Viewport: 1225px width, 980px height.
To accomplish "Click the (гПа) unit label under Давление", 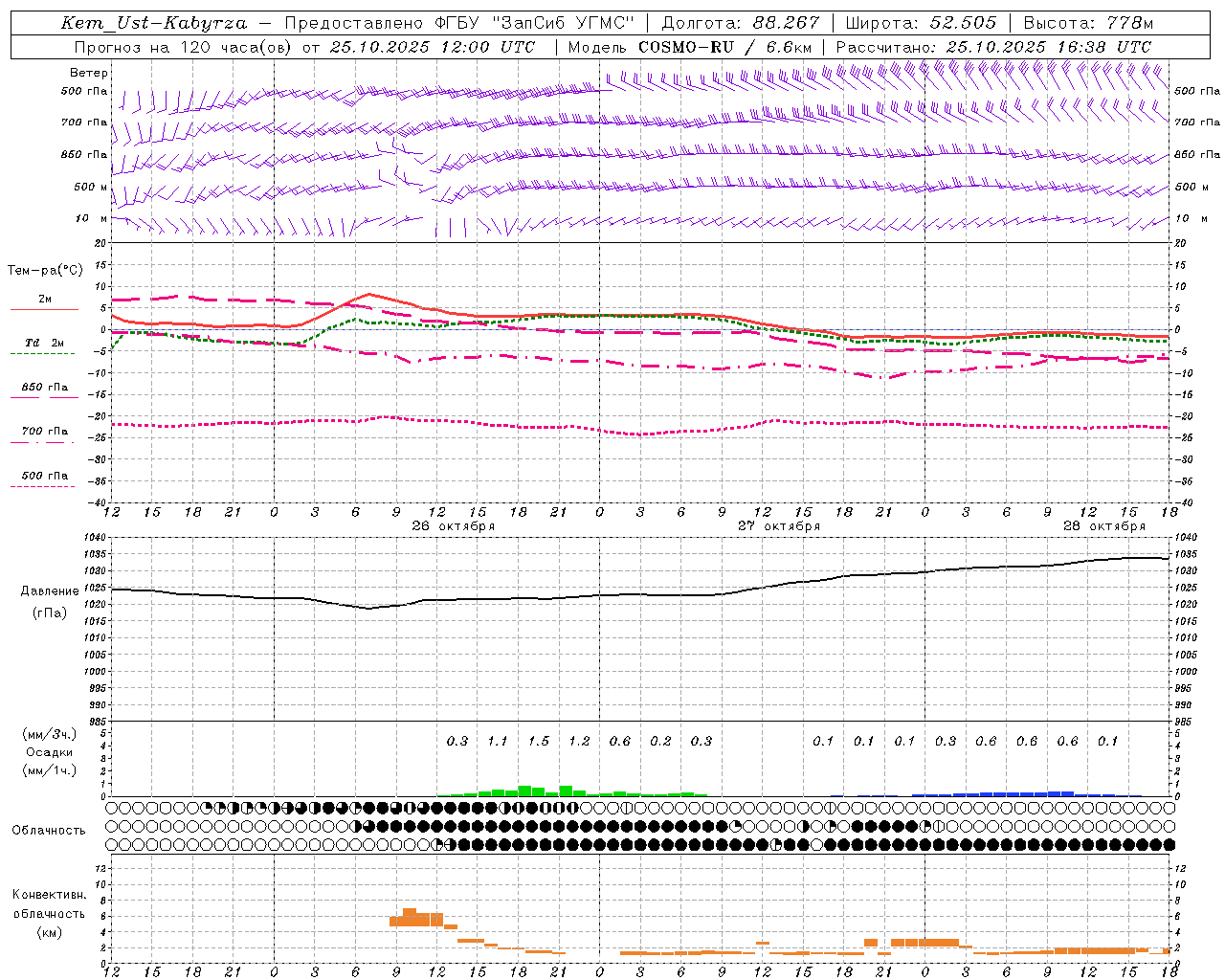I will (x=50, y=613).
